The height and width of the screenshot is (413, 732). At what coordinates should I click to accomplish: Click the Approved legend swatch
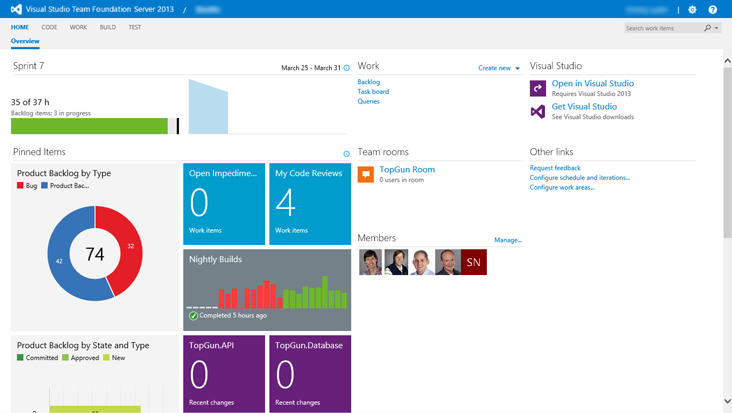(x=65, y=357)
